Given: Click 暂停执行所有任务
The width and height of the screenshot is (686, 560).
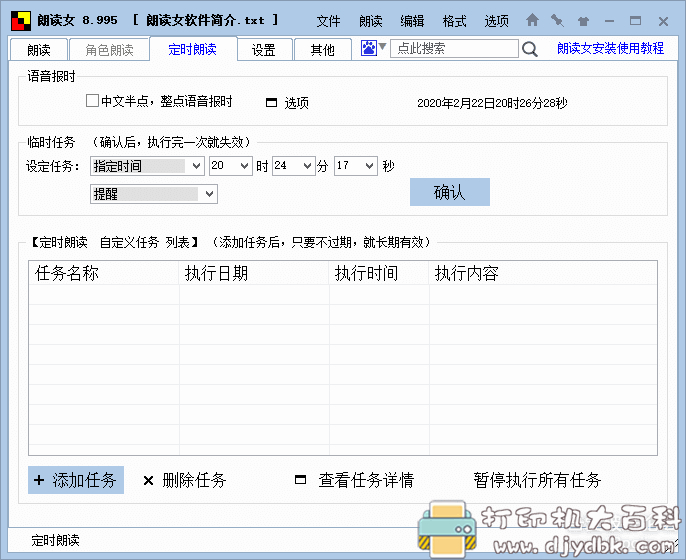Looking at the screenshot, I should pyautogui.click(x=537, y=480).
